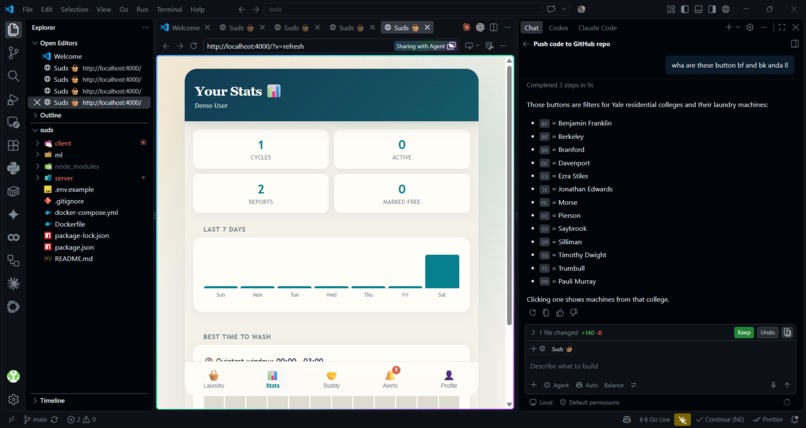Click the Claude Code starburst icon in editor toolbar
The image size is (806, 428).
pos(466,27)
